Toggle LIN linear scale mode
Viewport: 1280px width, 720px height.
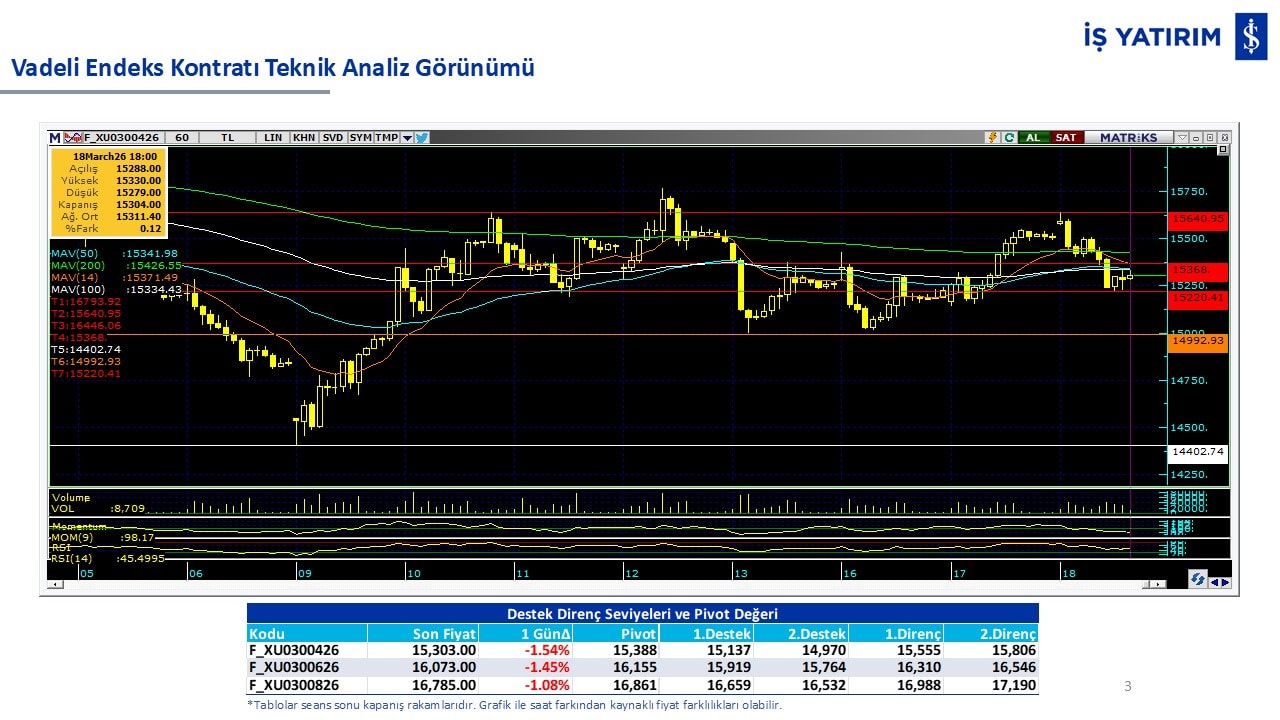273,138
